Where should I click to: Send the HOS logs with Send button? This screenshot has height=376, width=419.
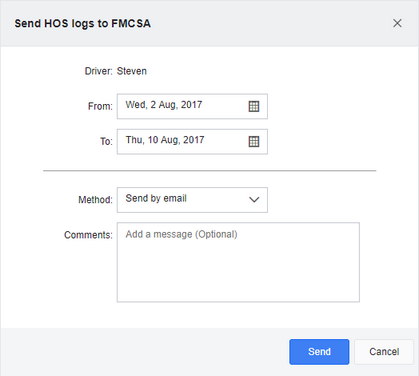tap(319, 352)
